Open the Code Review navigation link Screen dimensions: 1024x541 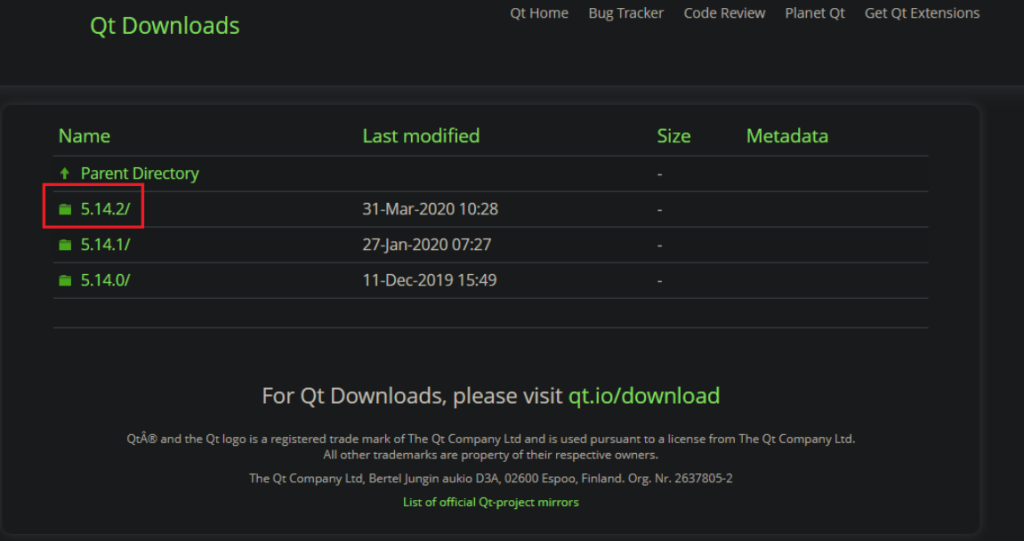tap(724, 13)
